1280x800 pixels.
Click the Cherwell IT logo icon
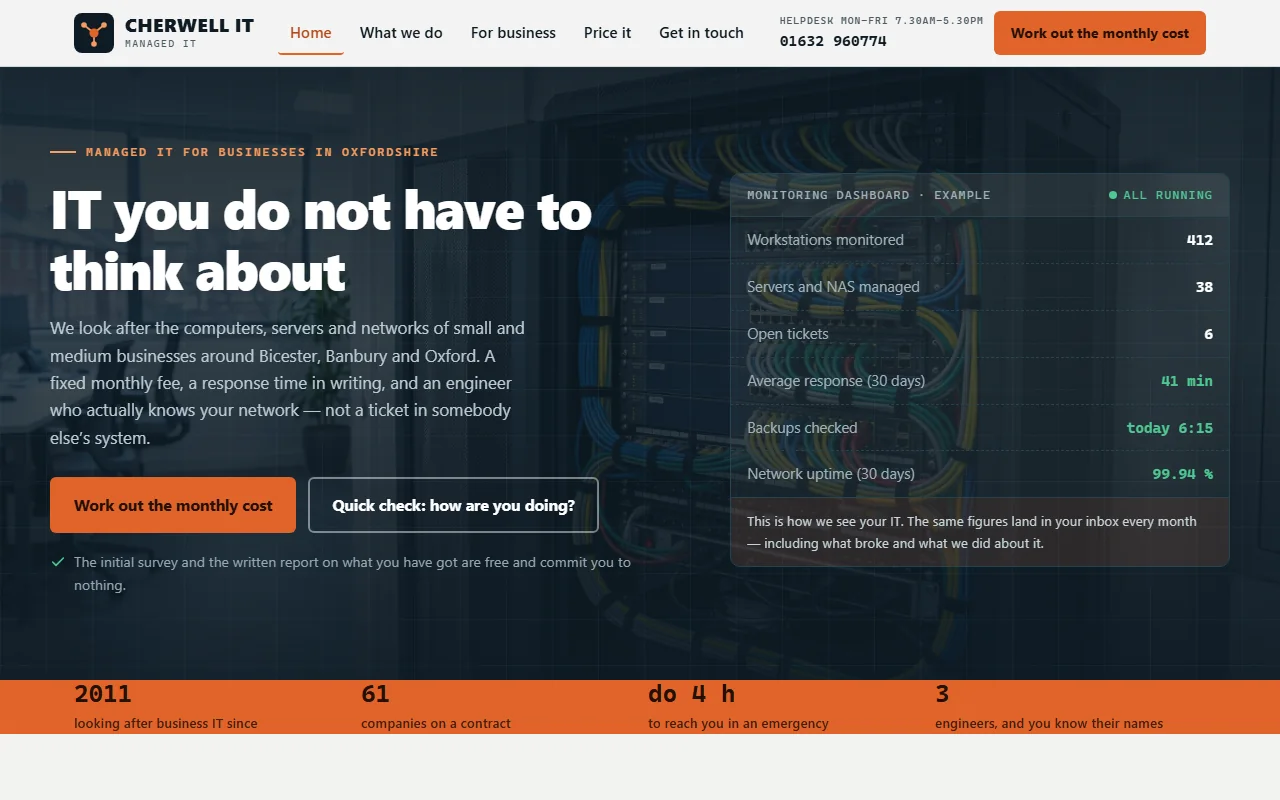click(x=94, y=33)
